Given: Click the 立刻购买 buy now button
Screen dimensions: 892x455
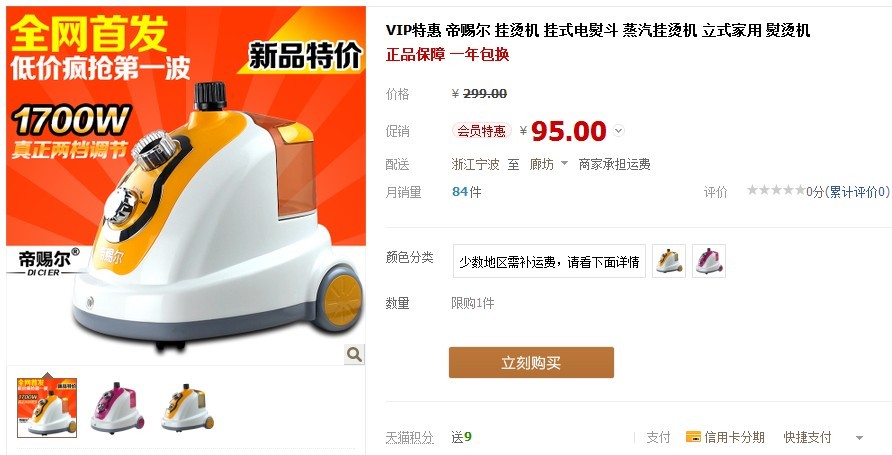Looking at the screenshot, I should click(x=531, y=362).
